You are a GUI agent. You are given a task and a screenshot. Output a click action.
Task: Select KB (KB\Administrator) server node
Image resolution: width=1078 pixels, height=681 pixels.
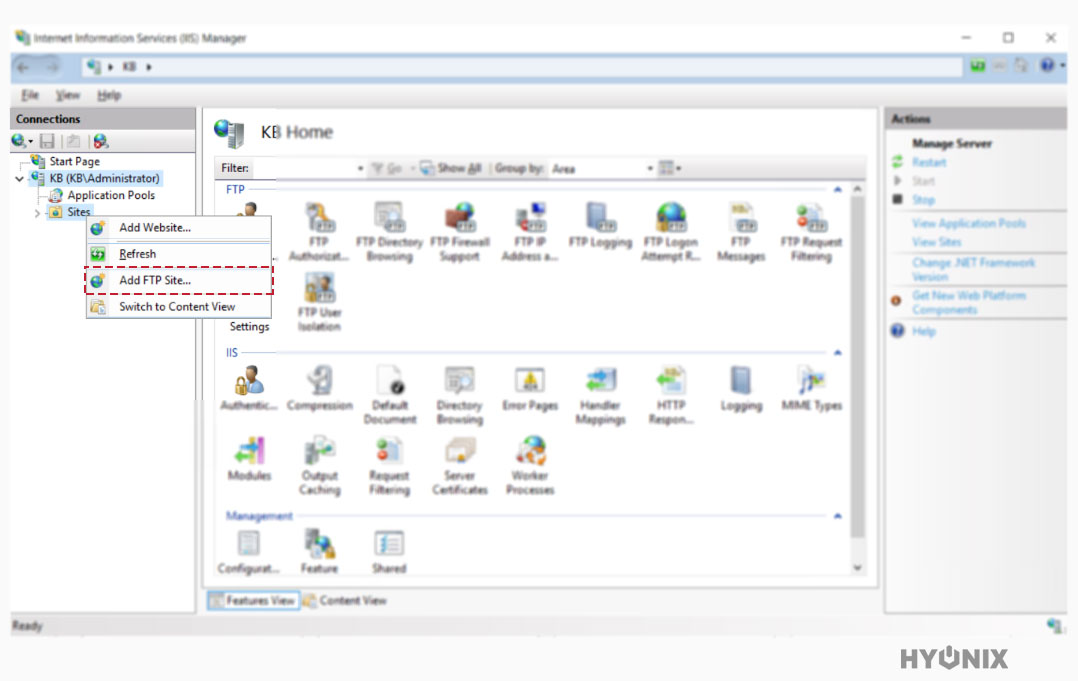104,179
